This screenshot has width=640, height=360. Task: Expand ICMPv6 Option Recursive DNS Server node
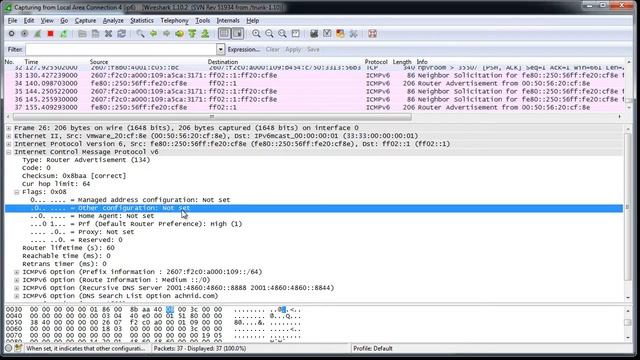tap(17, 288)
